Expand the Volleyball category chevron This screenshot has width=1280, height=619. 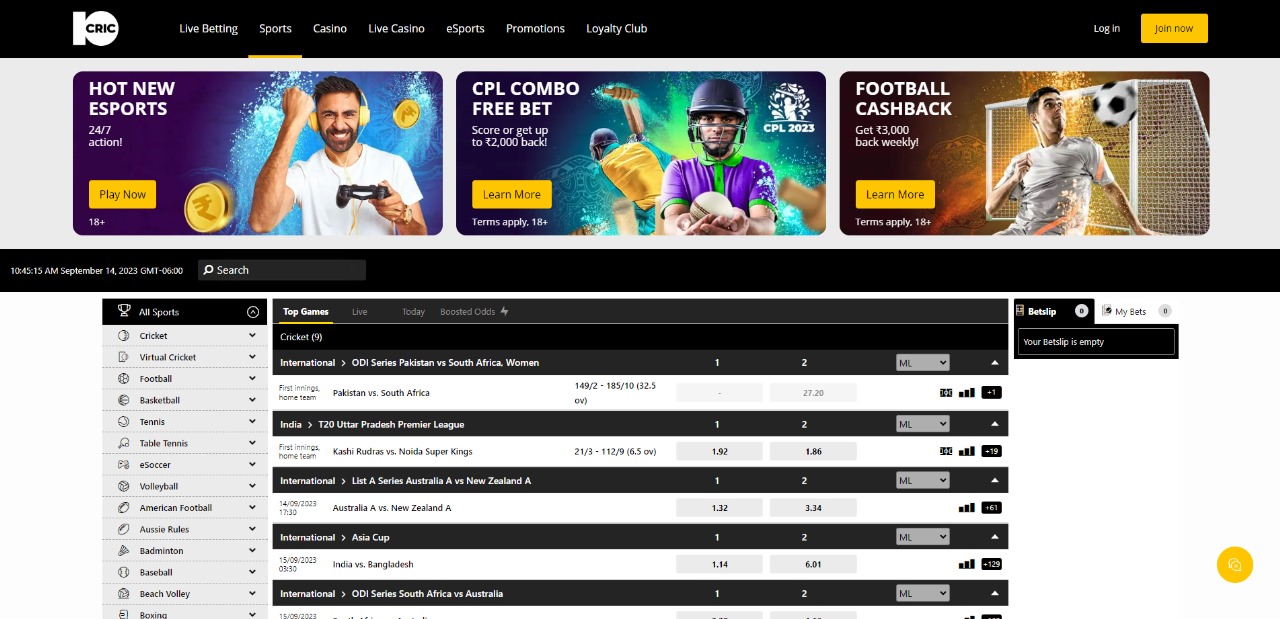(x=252, y=486)
